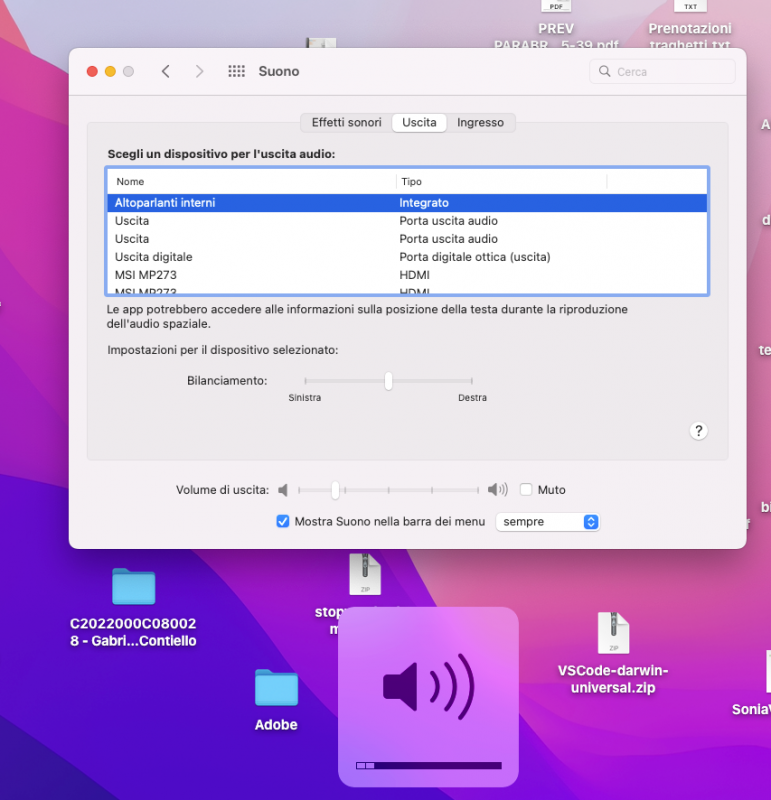Click the forward navigation arrow
The width and height of the screenshot is (771, 800).
199,72
